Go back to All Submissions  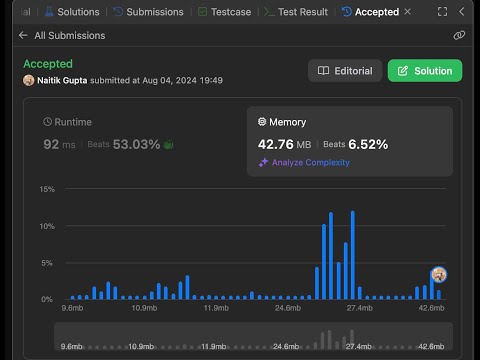pyautogui.click(x=70, y=36)
